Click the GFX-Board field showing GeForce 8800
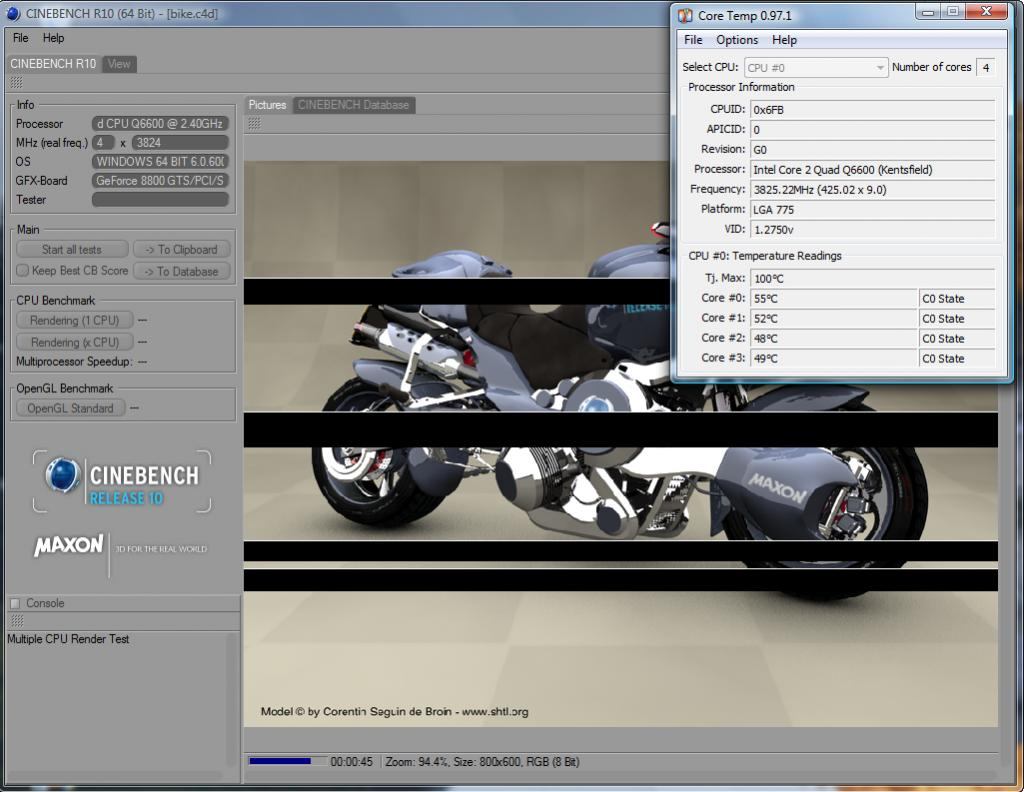 (x=160, y=180)
